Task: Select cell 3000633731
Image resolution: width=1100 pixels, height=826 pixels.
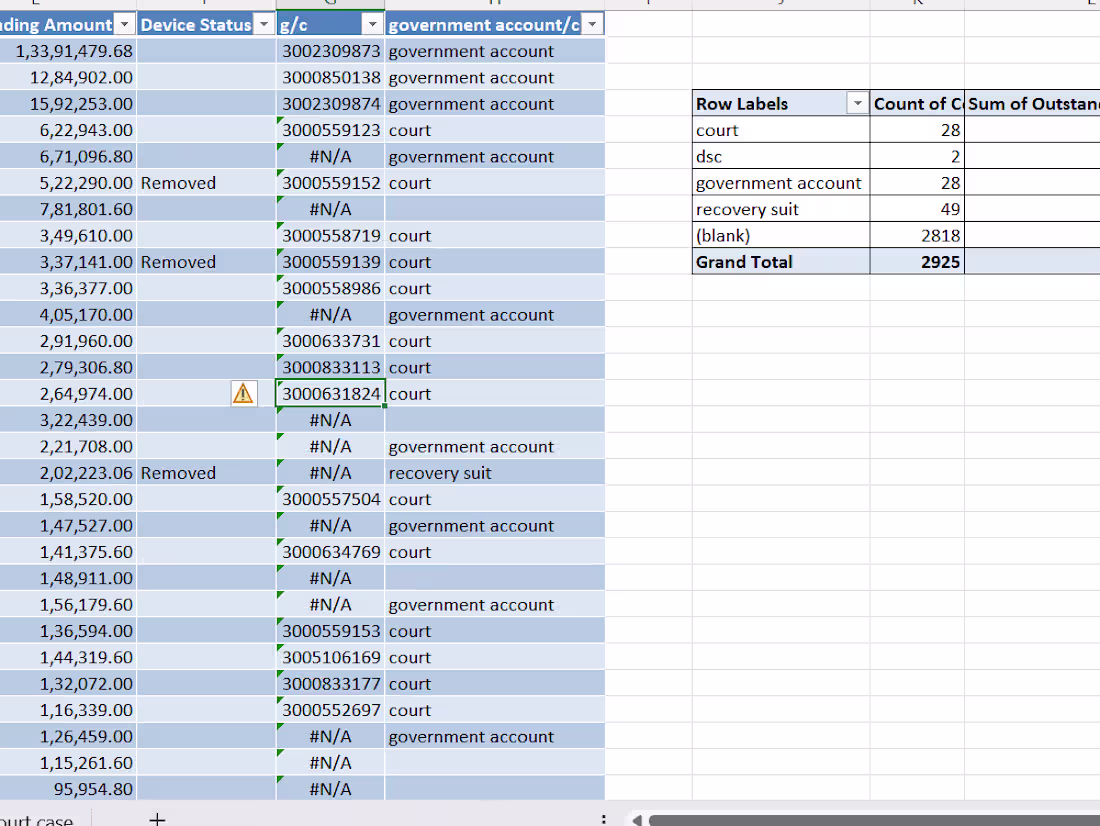Action: (330, 341)
